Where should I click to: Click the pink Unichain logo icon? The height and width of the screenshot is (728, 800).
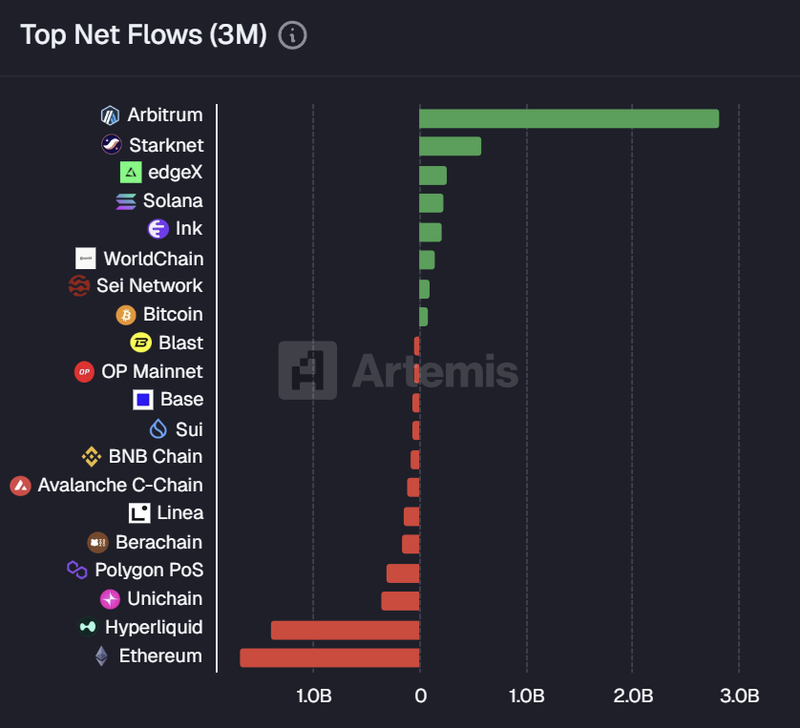[110, 599]
